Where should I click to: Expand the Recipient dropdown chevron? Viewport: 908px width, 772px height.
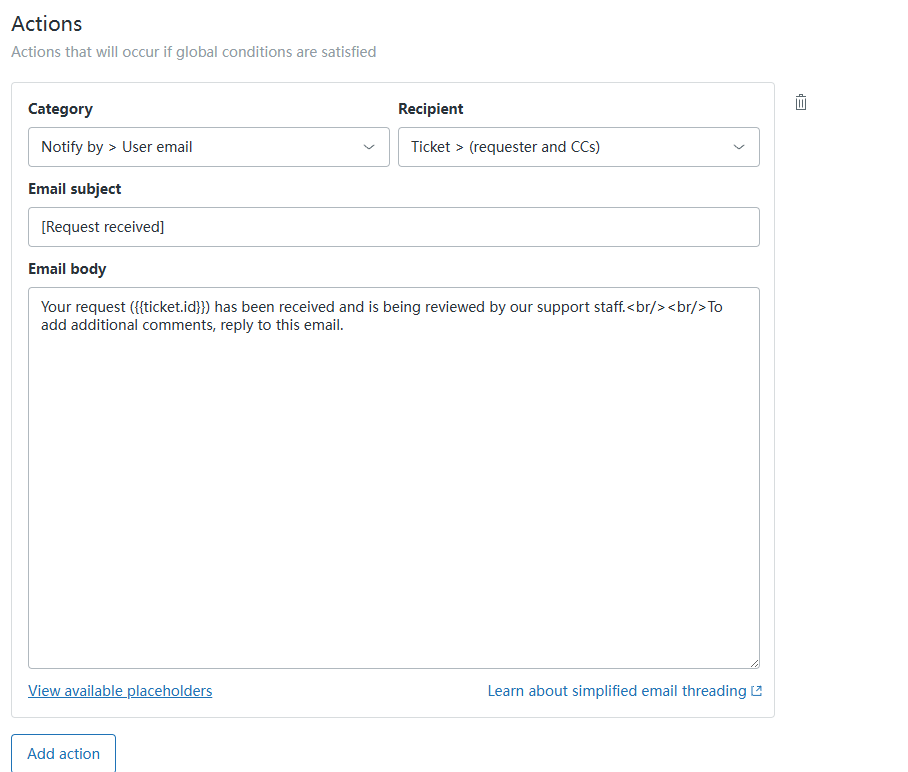pyautogui.click(x=738, y=147)
